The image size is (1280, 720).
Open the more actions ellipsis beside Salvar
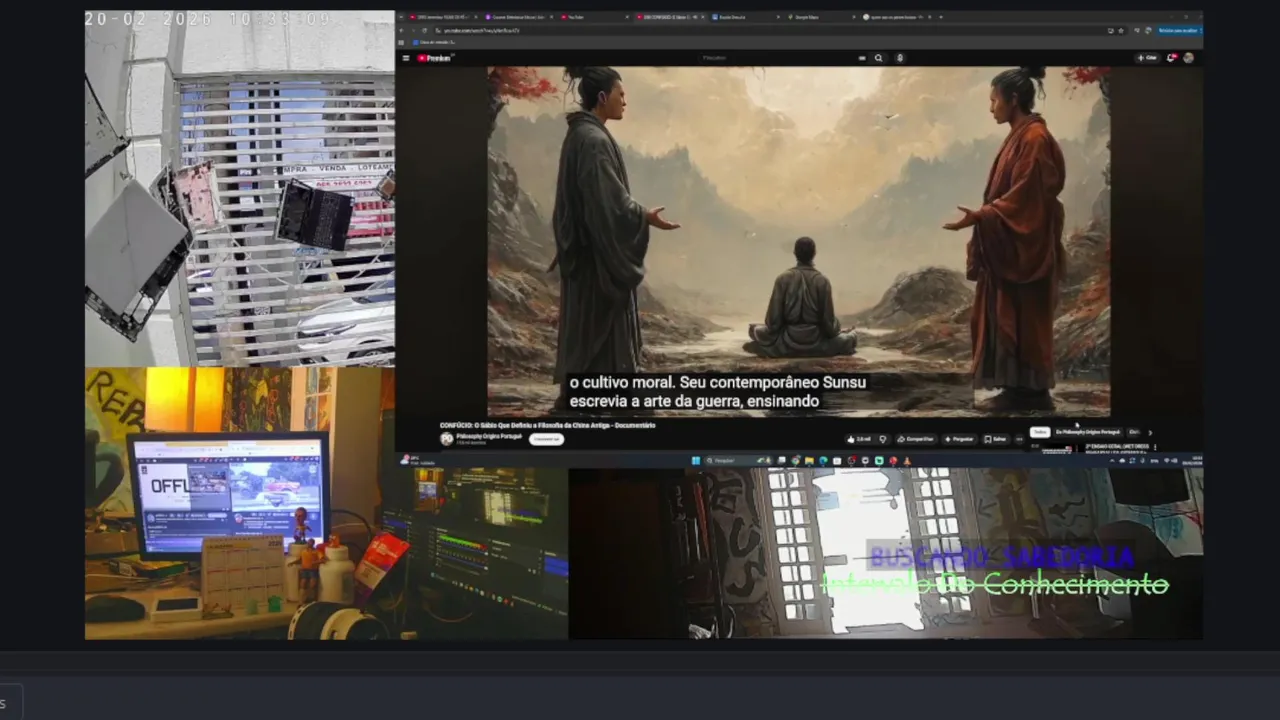click(x=1019, y=439)
